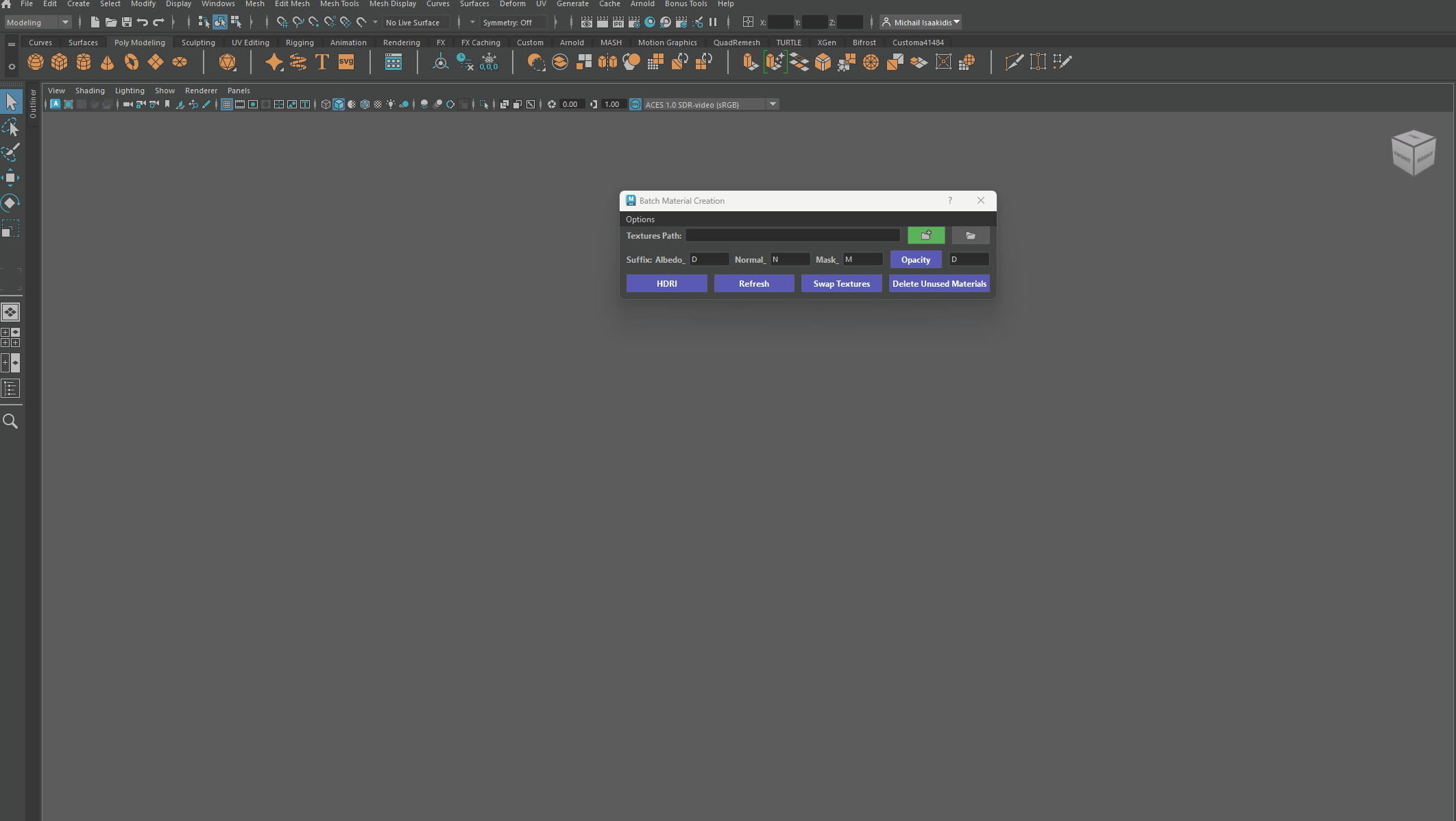This screenshot has height=821, width=1456.
Task: Toggle select by component type mode
Action: (x=235, y=23)
